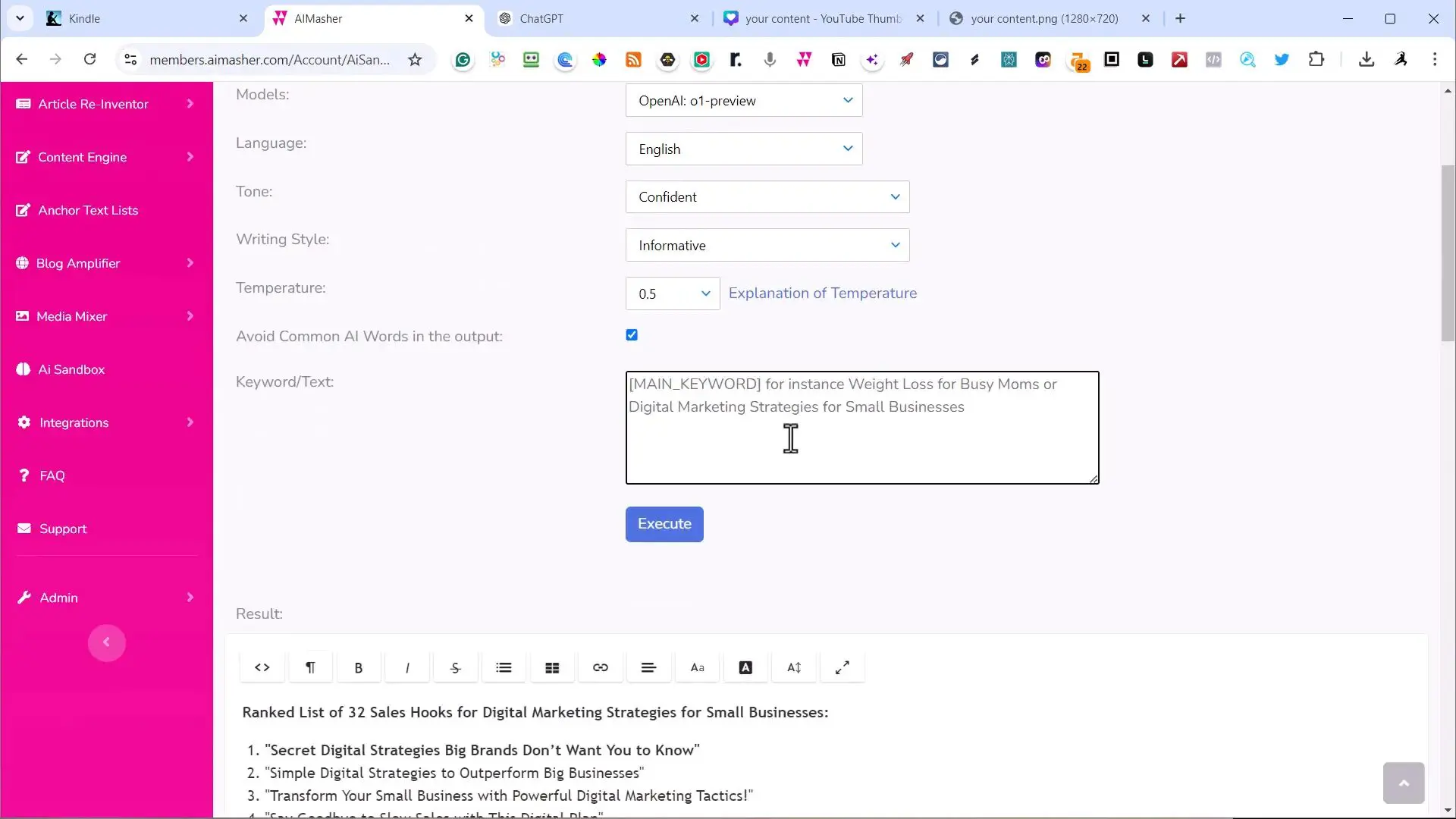Open the Models dropdown showing OpenAI: o1-preview
This screenshot has height=819, width=1456.
(744, 100)
